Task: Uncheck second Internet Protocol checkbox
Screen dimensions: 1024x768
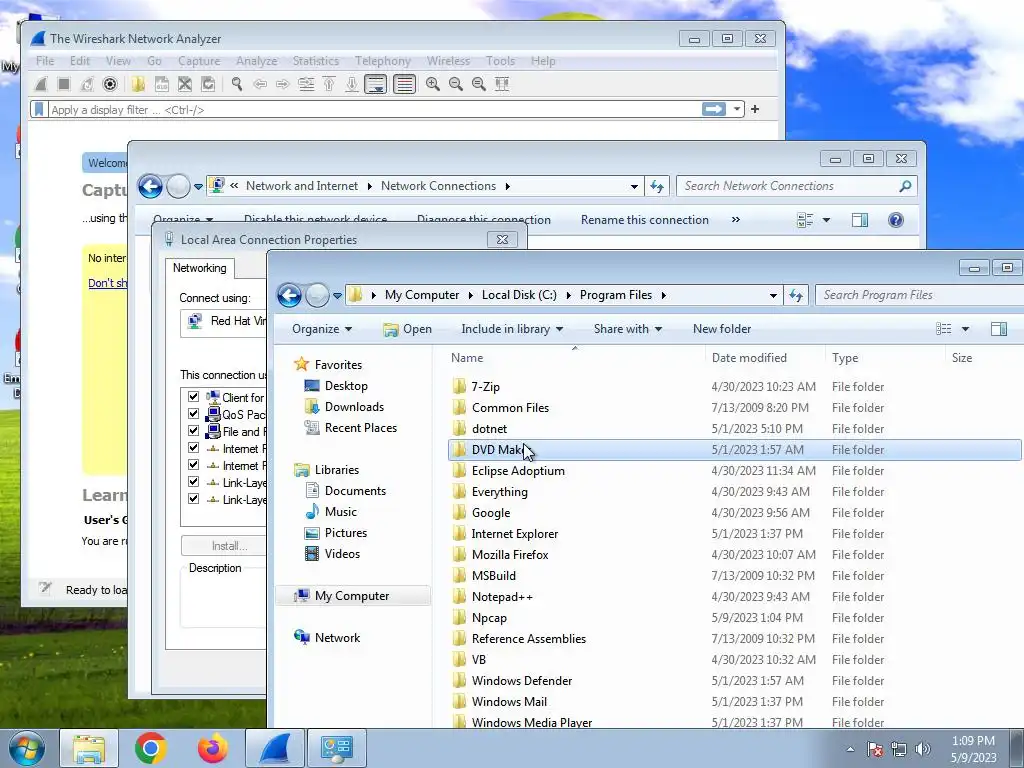Action: point(193,464)
